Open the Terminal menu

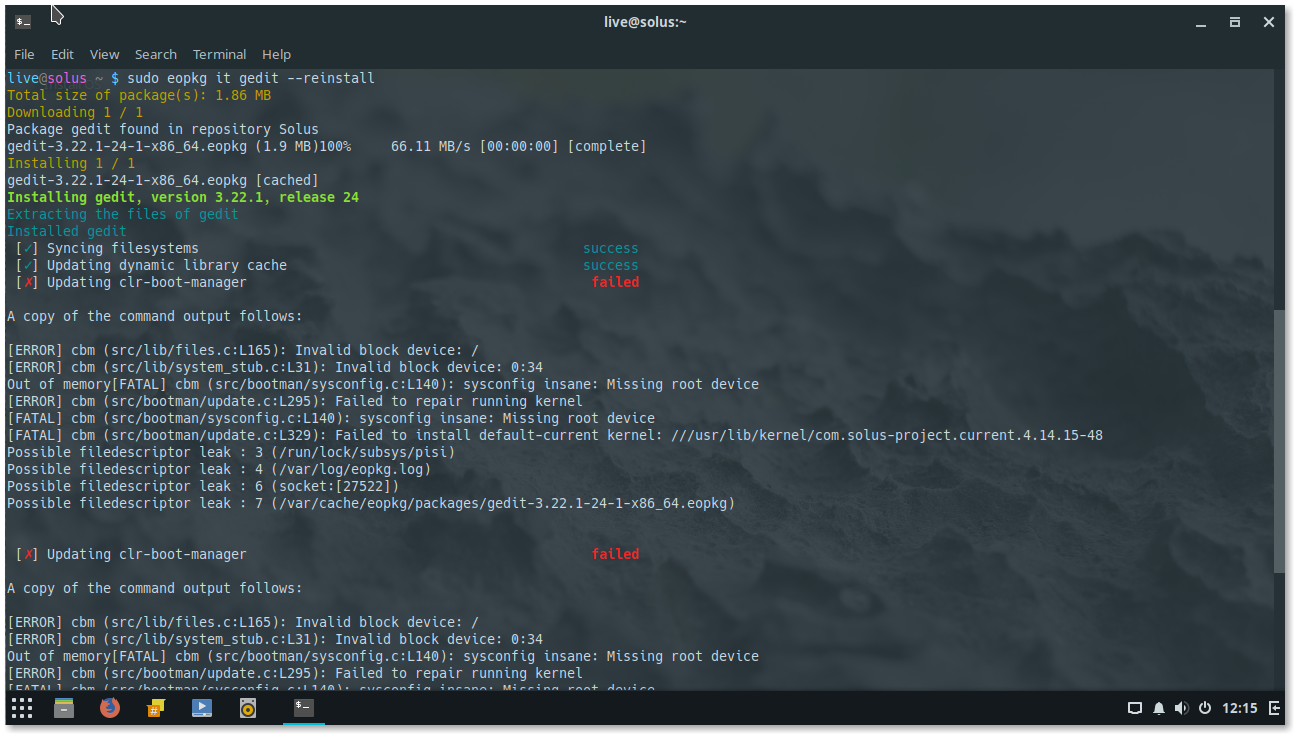(x=219, y=54)
